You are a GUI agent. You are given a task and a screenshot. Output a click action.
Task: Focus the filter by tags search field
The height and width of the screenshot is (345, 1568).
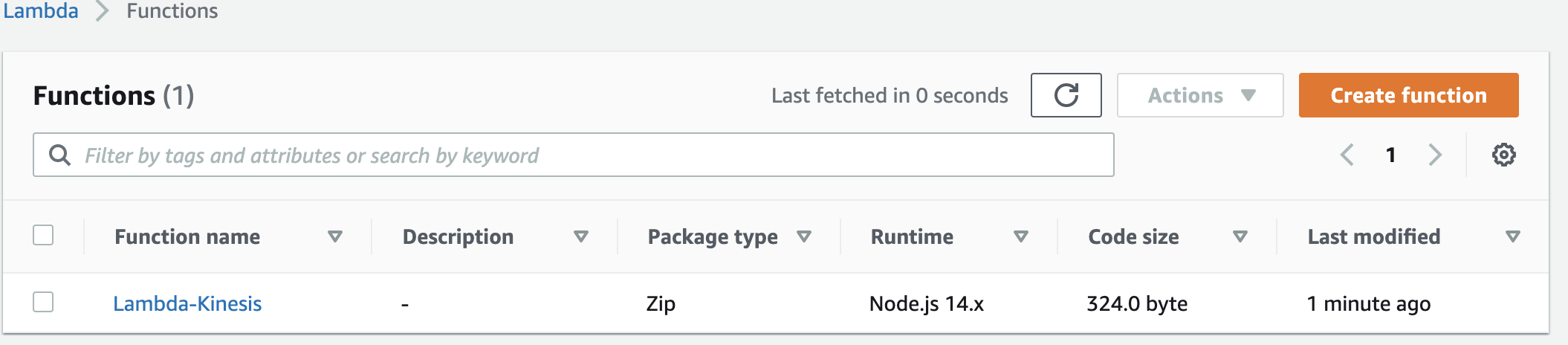click(573, 155)
